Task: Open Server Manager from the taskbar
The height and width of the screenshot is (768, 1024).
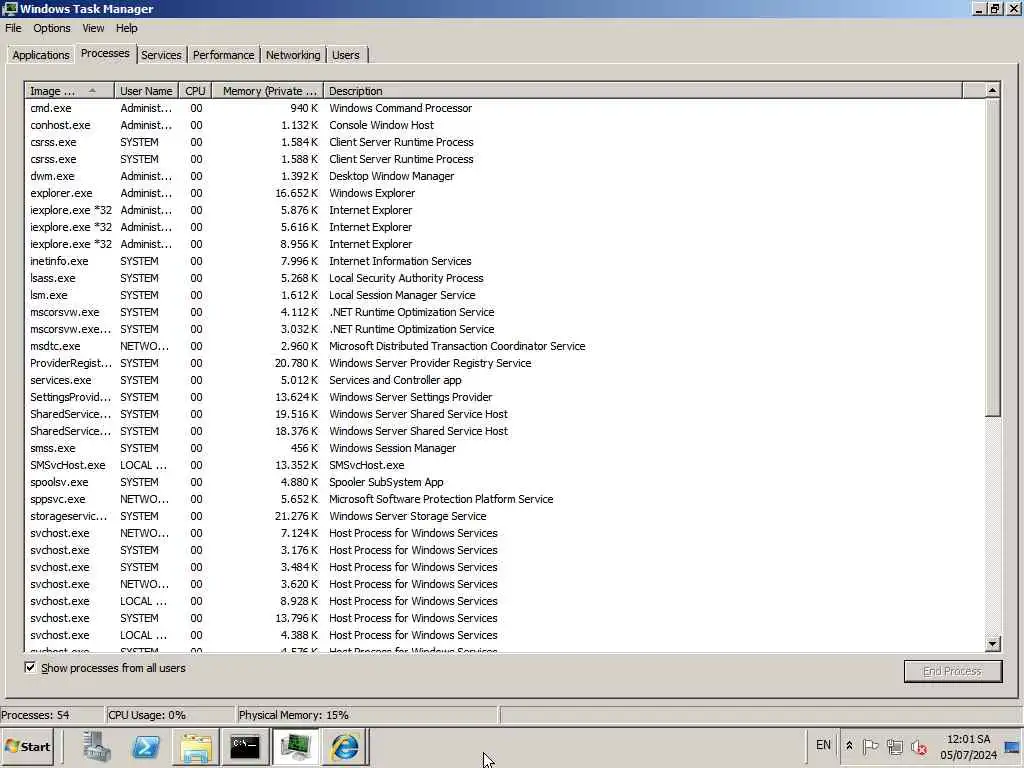Action: pos(97,746)
